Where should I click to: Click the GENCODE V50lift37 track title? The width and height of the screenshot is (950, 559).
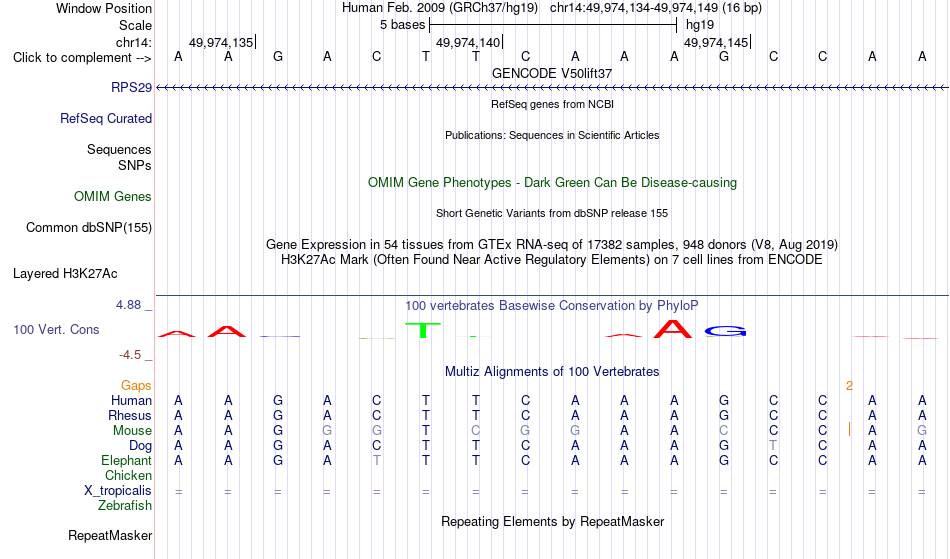coord(552,74)
